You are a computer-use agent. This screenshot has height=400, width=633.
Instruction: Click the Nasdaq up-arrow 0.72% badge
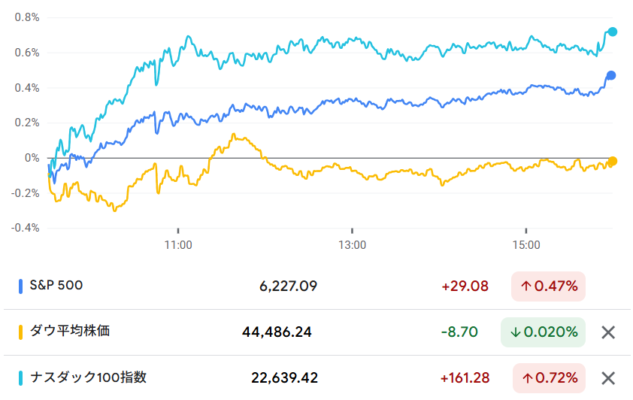549,378
